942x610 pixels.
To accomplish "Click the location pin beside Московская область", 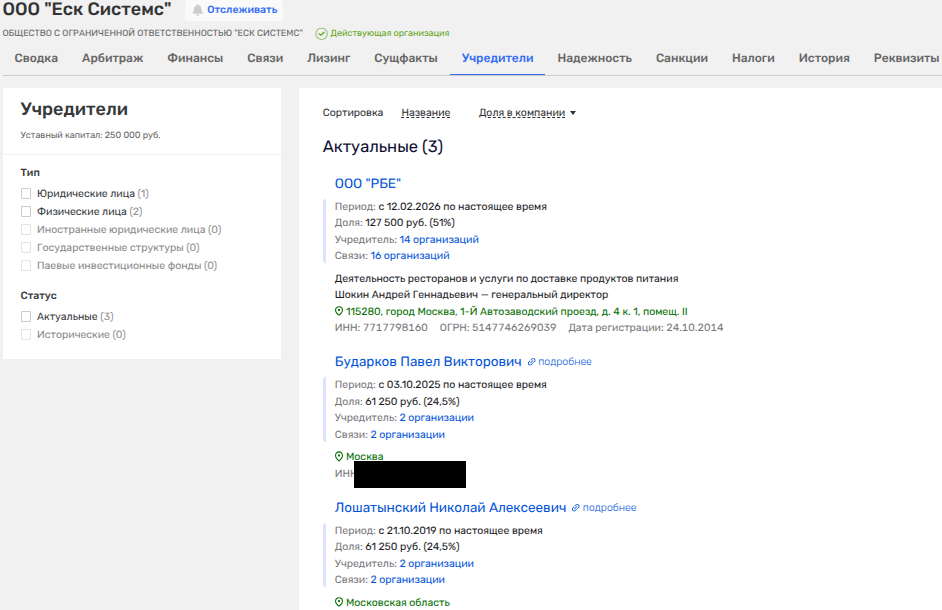I will pos(339,603).
